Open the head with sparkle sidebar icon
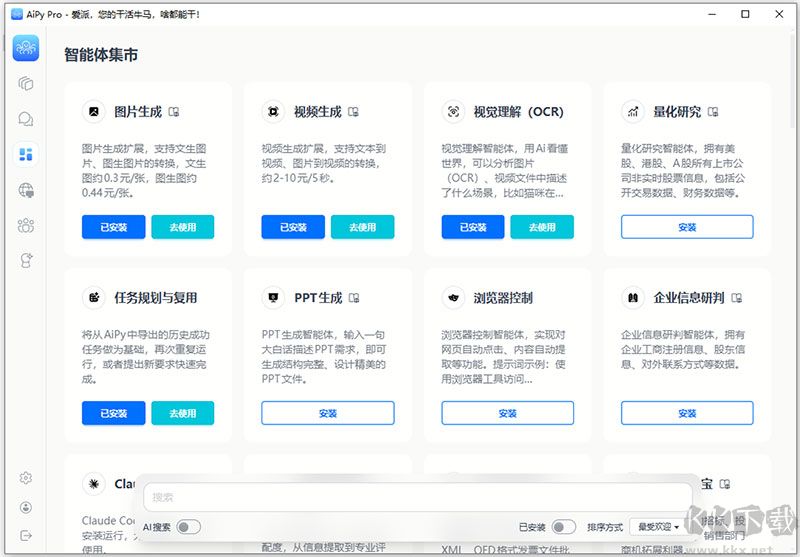800x557 pixels. 26,260
